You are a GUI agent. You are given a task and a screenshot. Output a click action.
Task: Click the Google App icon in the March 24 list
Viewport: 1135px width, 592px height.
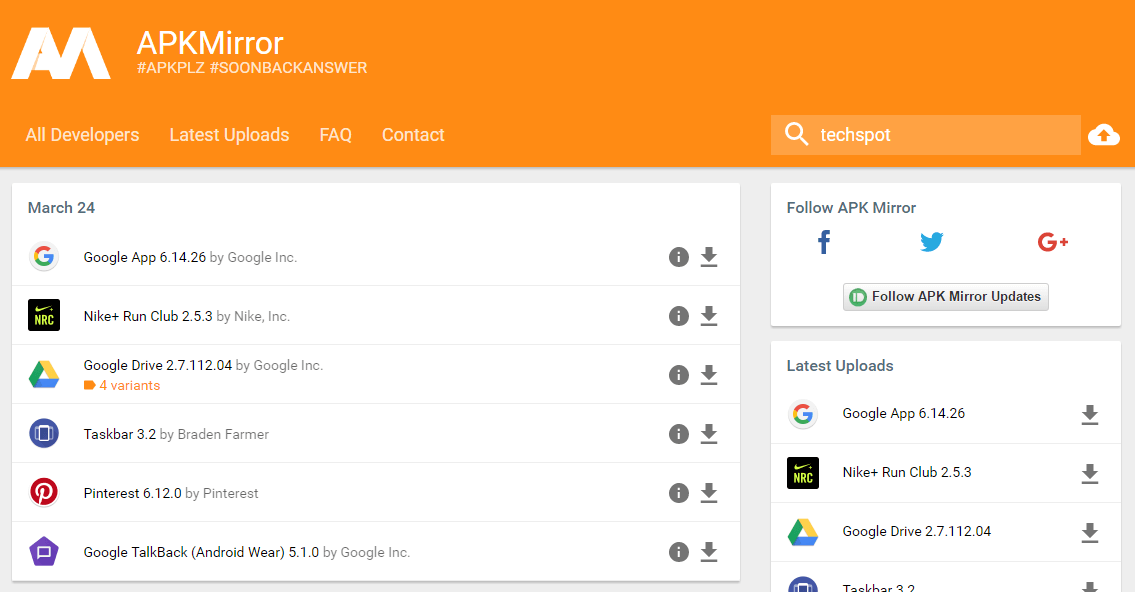tap(43, 256)
